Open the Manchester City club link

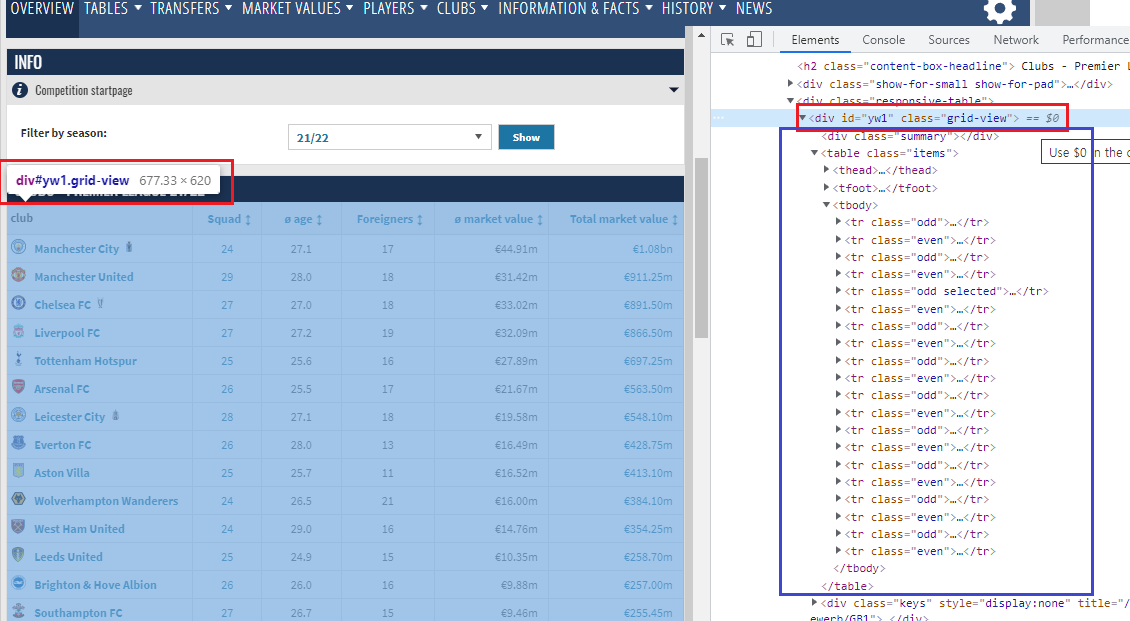point(76,249)
